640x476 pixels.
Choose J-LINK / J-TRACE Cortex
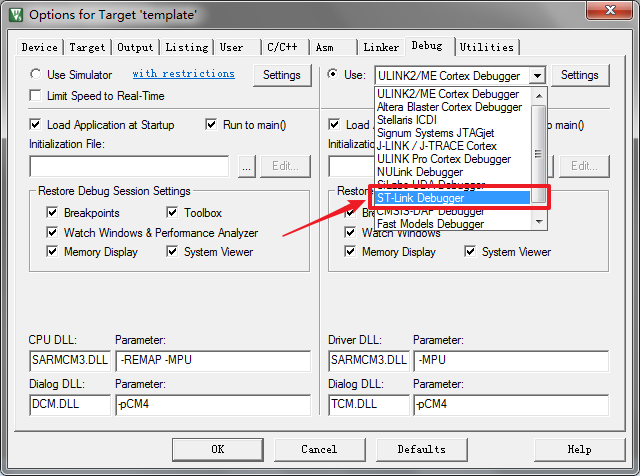(452, 146)
